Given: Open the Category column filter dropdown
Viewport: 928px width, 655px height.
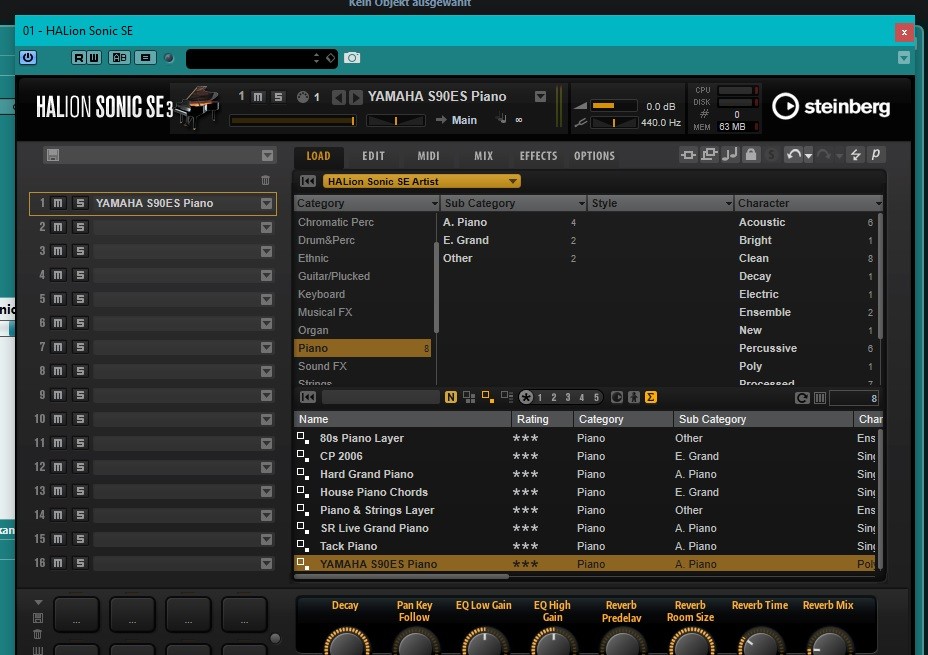Looking at the screenshot, I should (432, 203).
